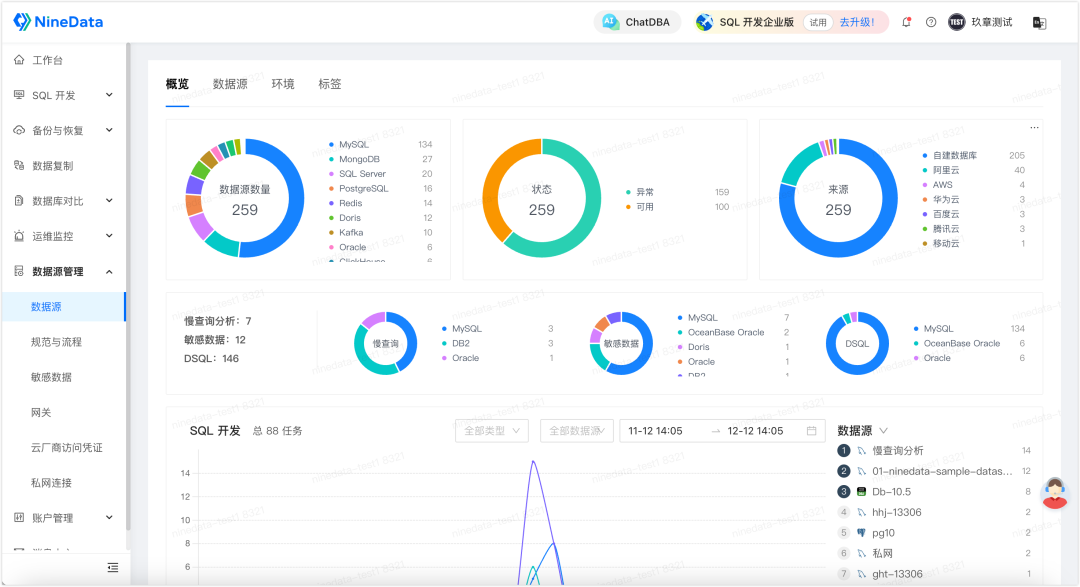Click the NineData logo
The height and width of the screenshot is (587, 1080).
pos(59,22)
